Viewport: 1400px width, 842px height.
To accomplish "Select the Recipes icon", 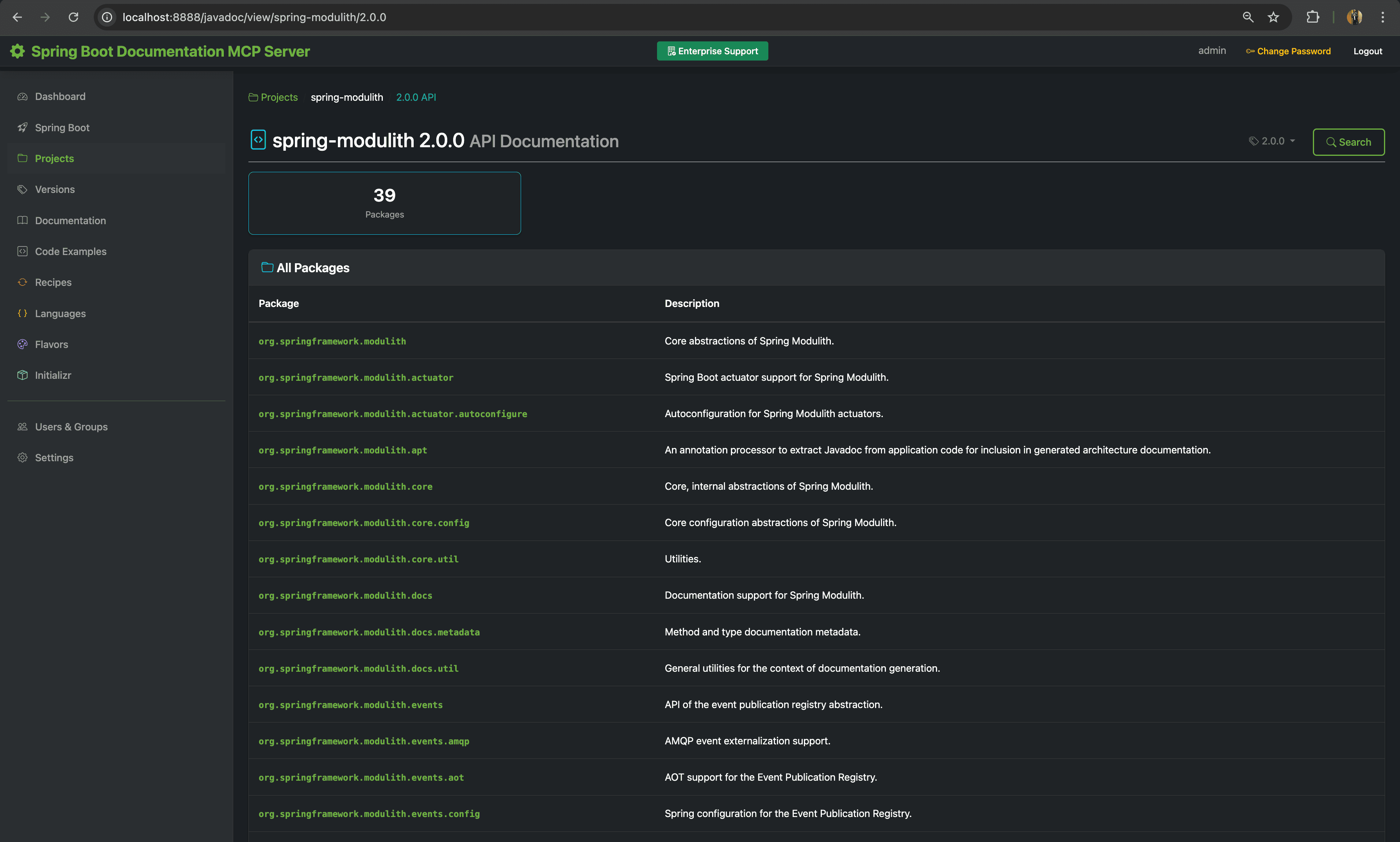I will (22, 282).
